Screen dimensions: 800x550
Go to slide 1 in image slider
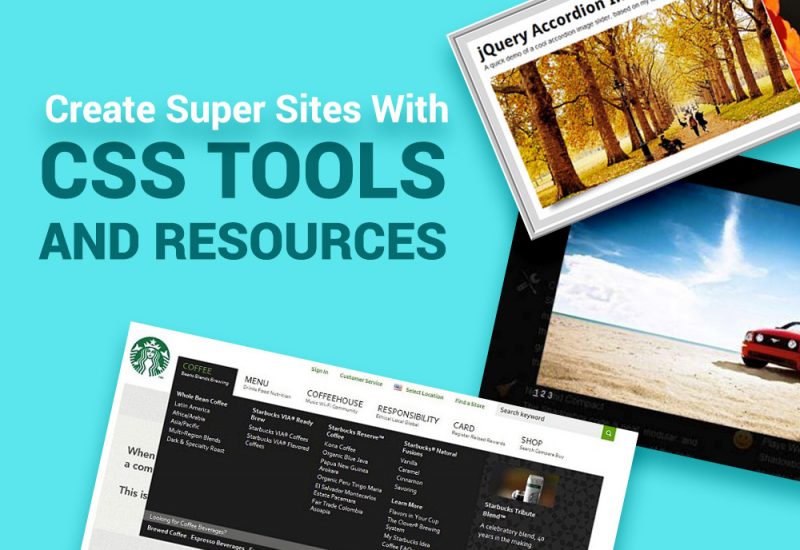537,393
